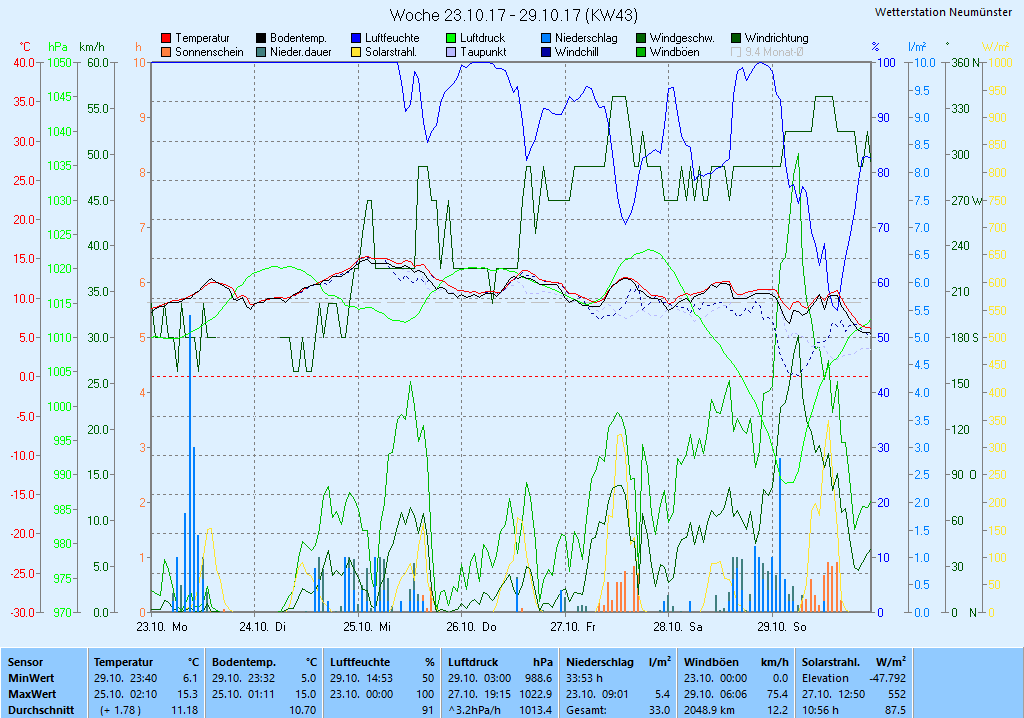Select the teal Nieder.dauer legend swatch

[x=261, y=52]
